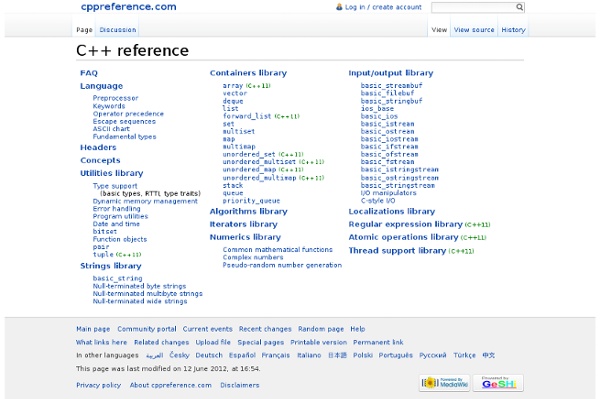Open the unordered_set link
This screenshot has height=399, width=600.
[249, 154]
